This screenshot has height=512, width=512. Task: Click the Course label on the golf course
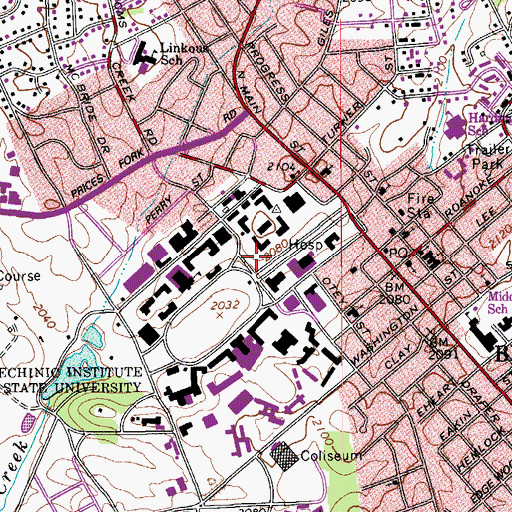20,276
